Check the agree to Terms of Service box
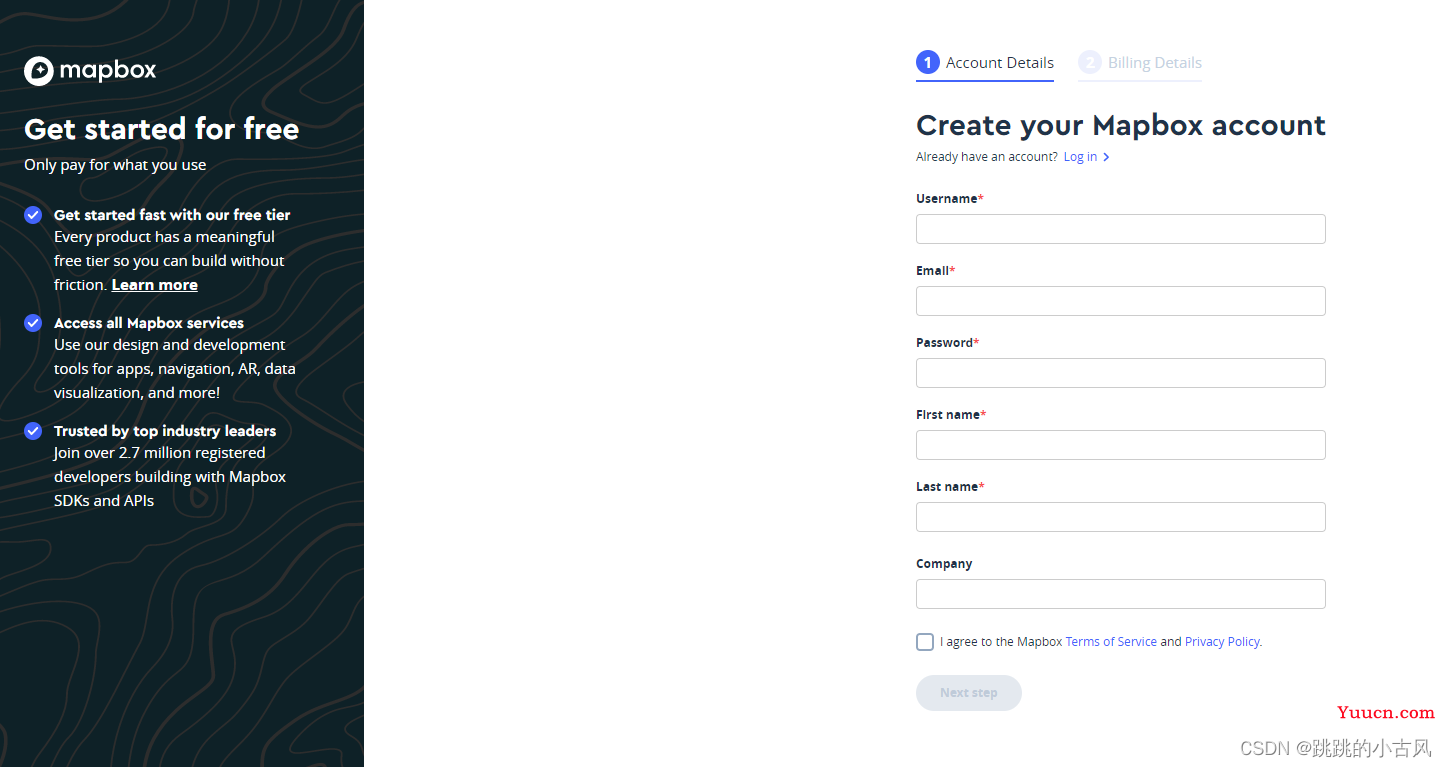Screen dimensions: 1447x767 click(x=925, y=642)
